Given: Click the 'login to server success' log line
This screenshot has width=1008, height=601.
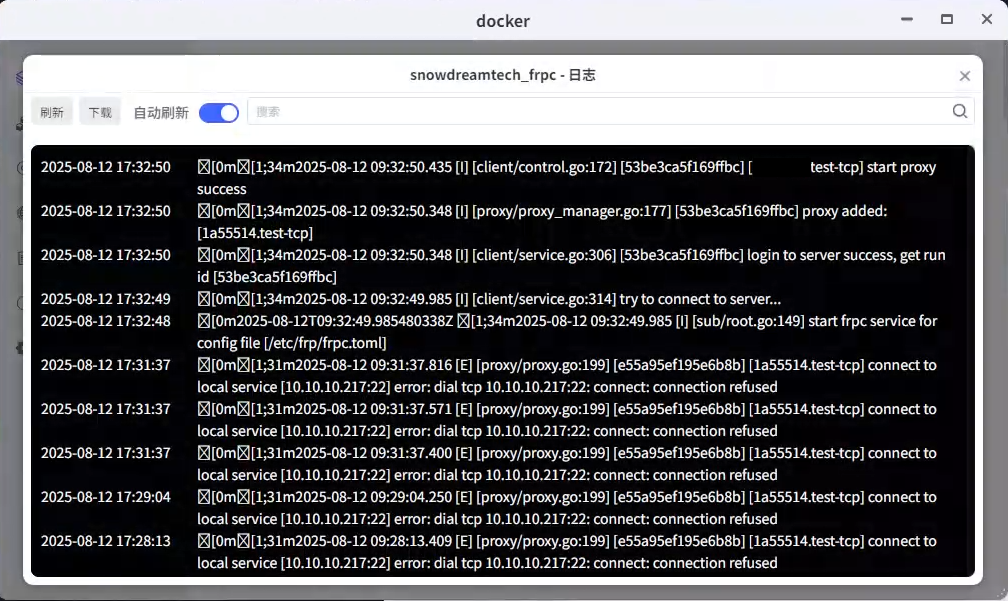Looking at the screenshot, I should [566, 265].
